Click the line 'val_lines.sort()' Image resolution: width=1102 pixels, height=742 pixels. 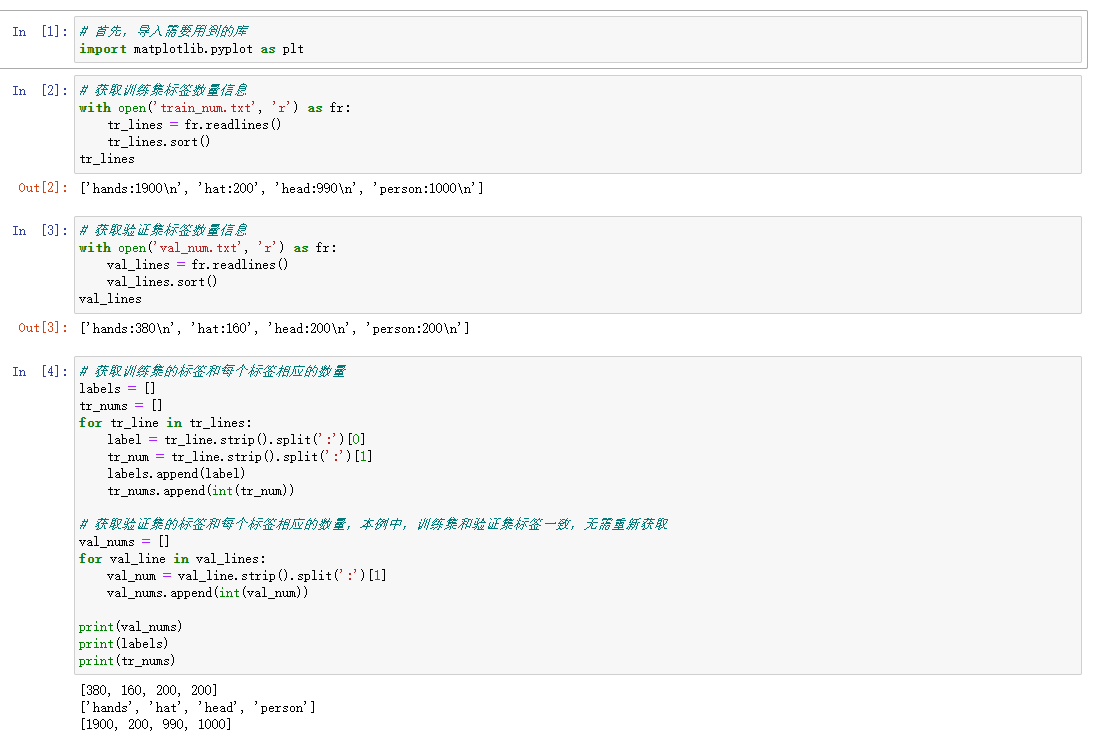(x=162, y=282)
